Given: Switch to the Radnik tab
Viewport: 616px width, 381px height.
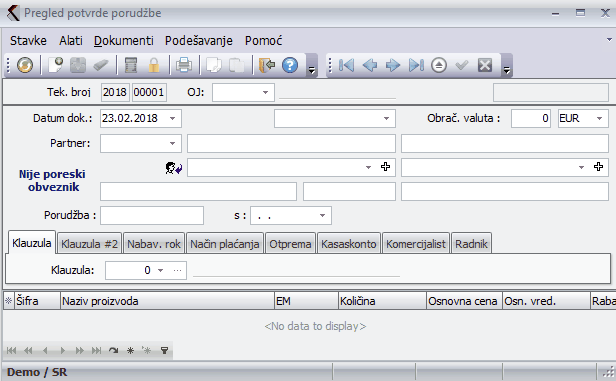Looking at the screenshot, I should click(x=471, y=244).
